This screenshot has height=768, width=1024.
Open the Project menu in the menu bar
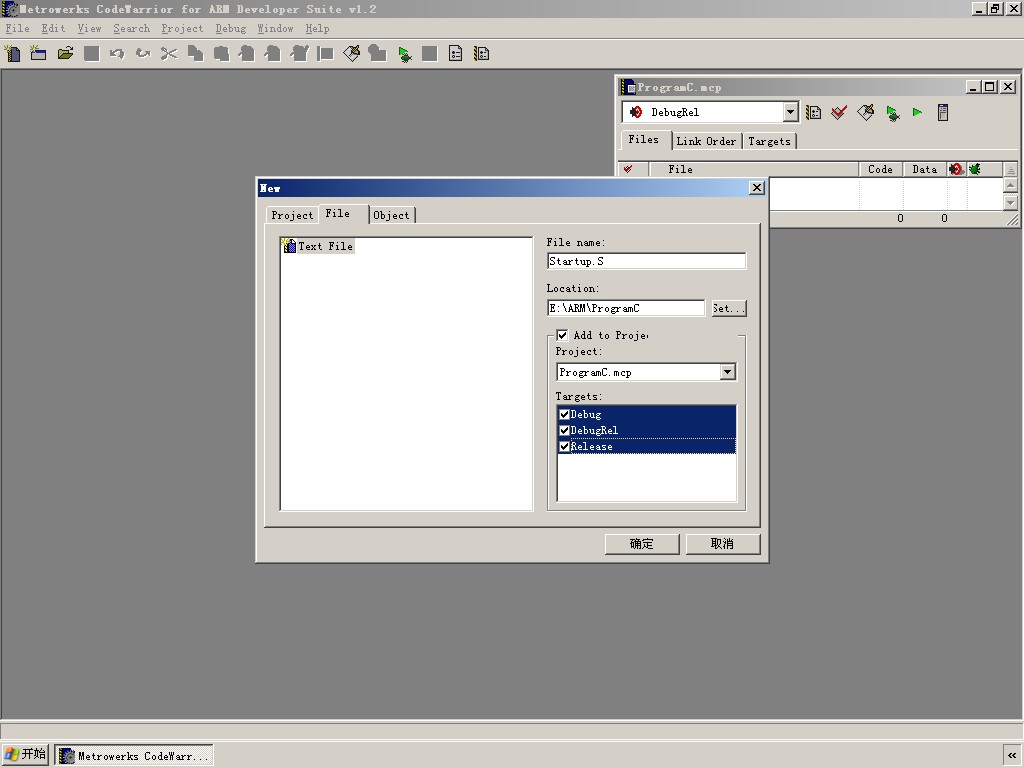182,28
